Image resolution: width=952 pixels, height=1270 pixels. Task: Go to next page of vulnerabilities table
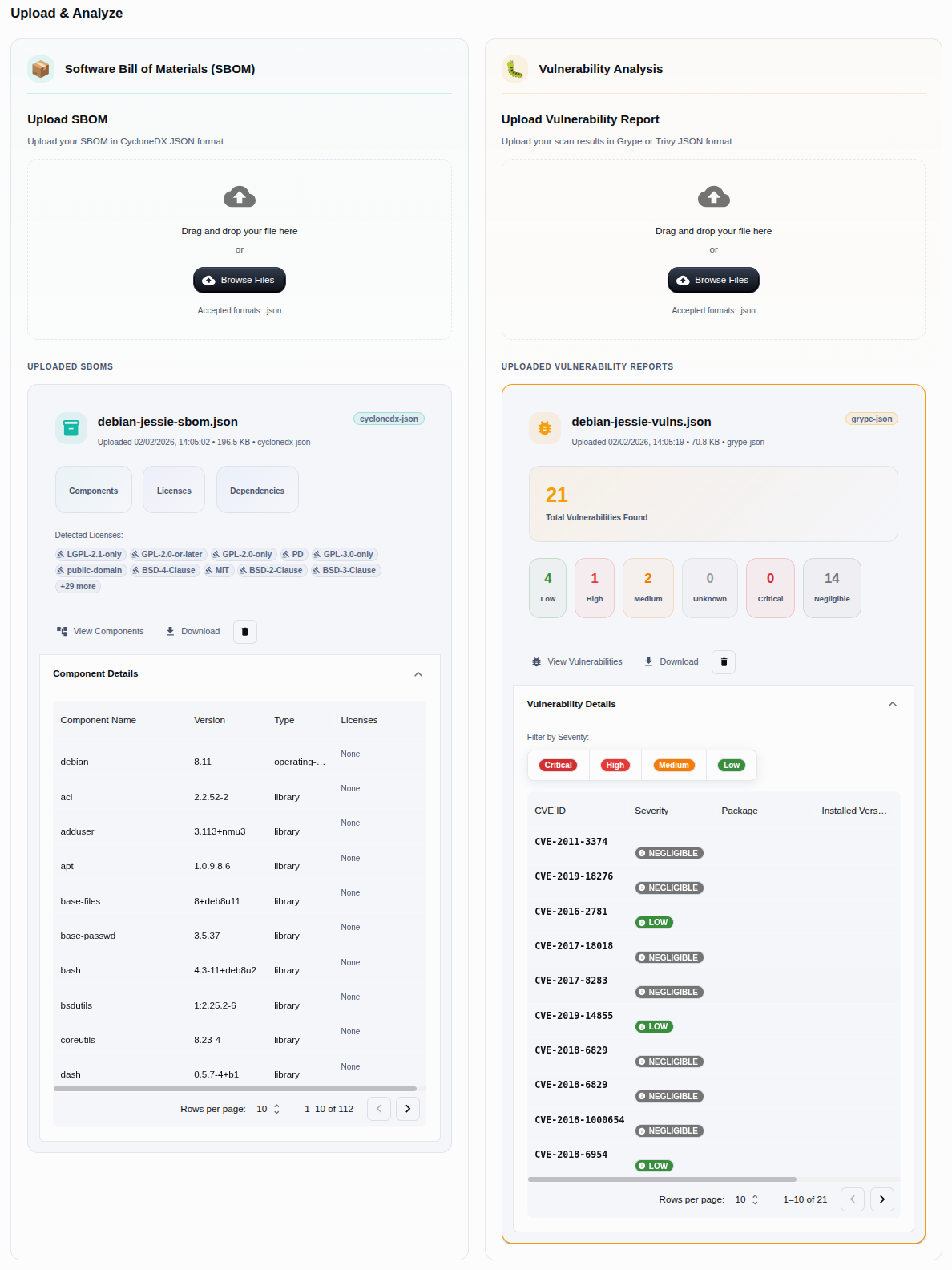click(x=882, y=1199)
